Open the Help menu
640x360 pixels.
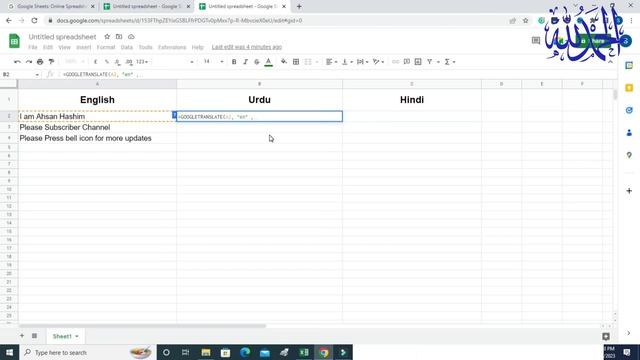[198, 47]
